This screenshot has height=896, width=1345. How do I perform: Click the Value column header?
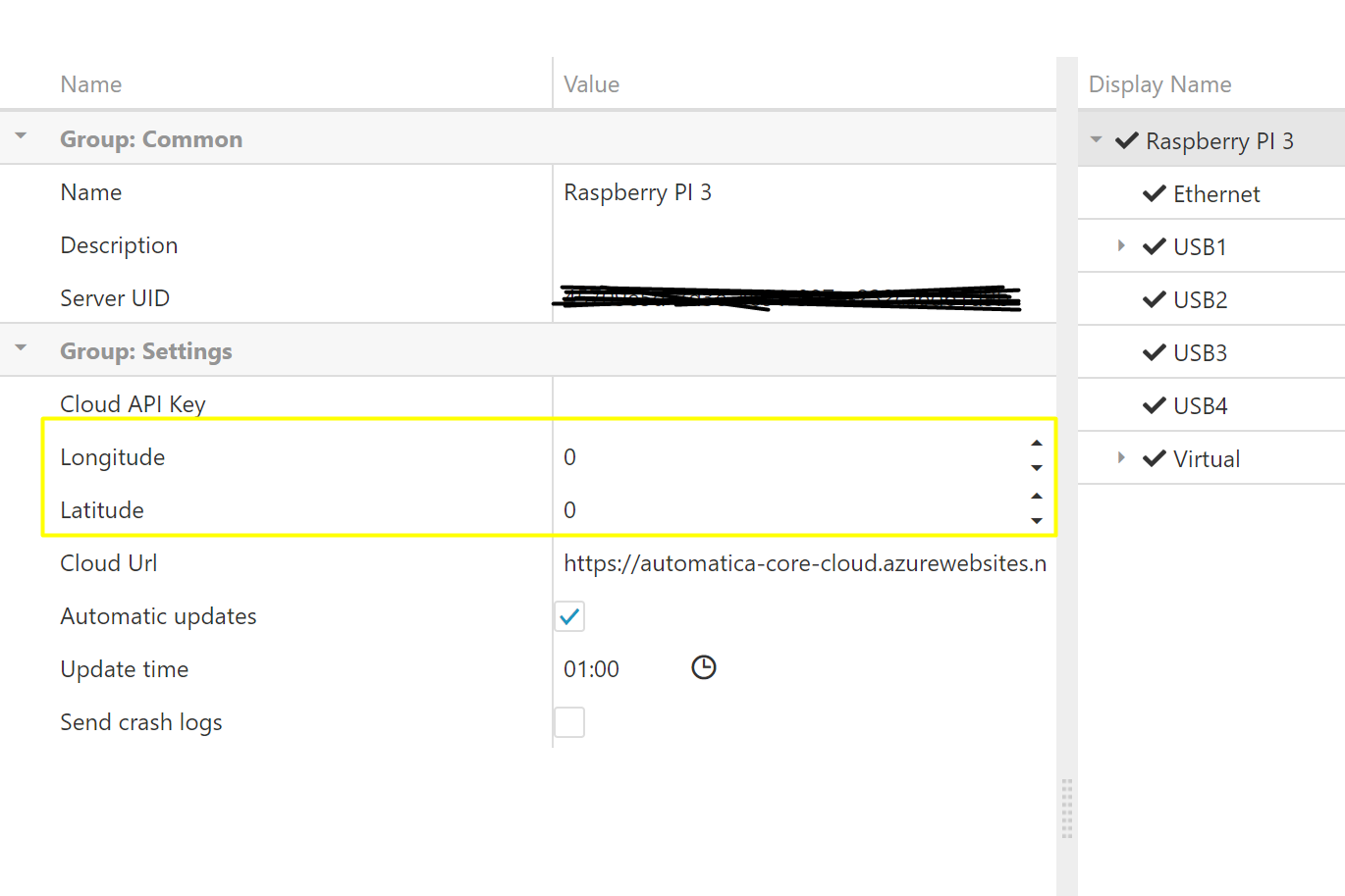591,84
